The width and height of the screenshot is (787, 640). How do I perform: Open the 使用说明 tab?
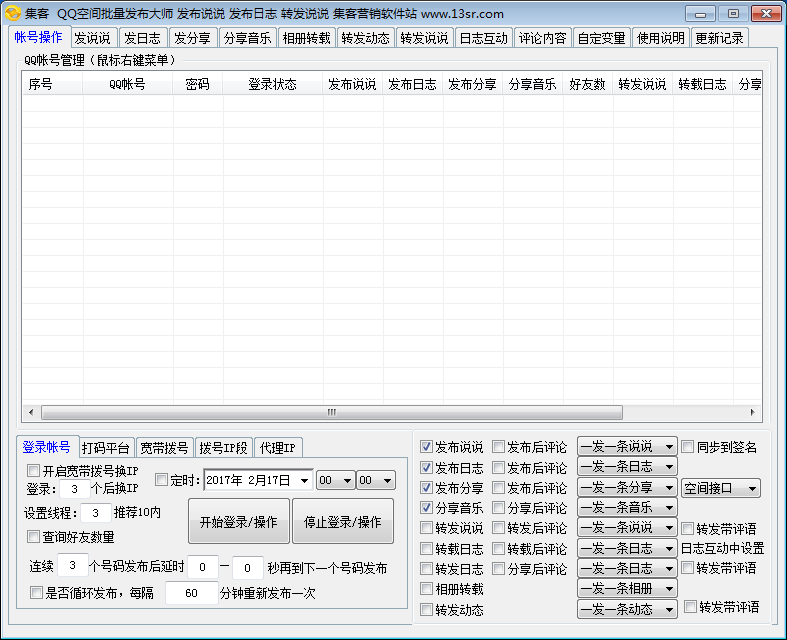(x=661, y=38)
